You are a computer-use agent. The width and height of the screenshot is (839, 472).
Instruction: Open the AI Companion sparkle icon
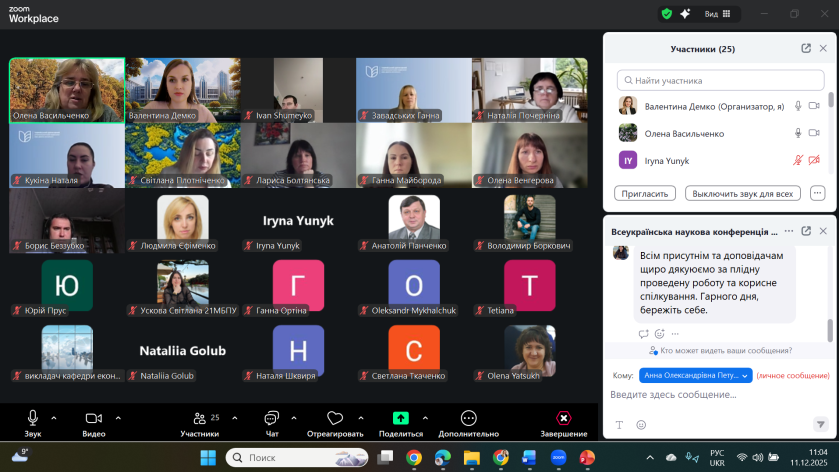[685, 14]
